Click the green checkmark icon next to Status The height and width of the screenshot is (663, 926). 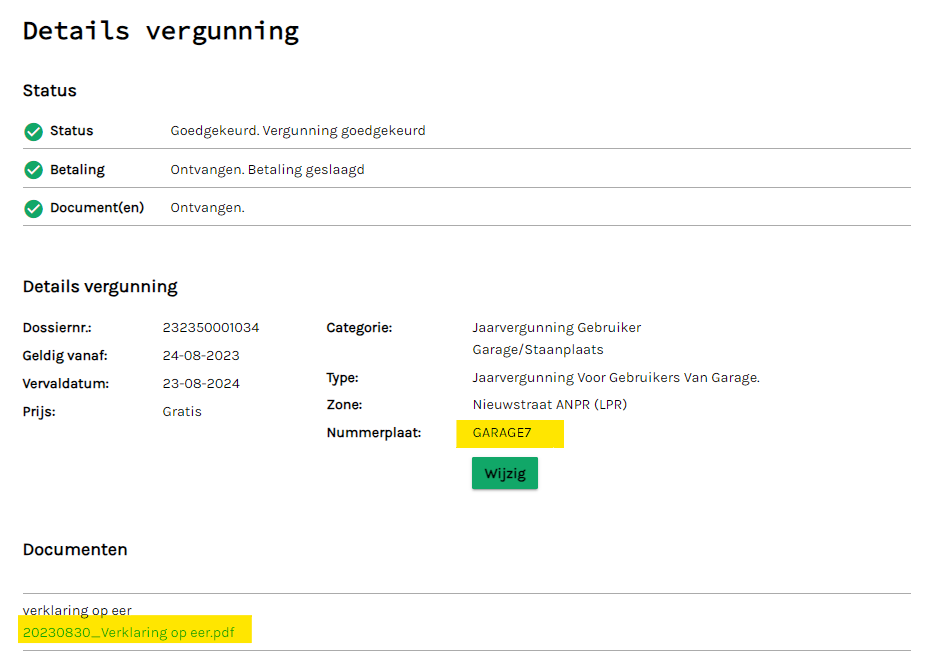pyautogui.click(x=33, y=131)
